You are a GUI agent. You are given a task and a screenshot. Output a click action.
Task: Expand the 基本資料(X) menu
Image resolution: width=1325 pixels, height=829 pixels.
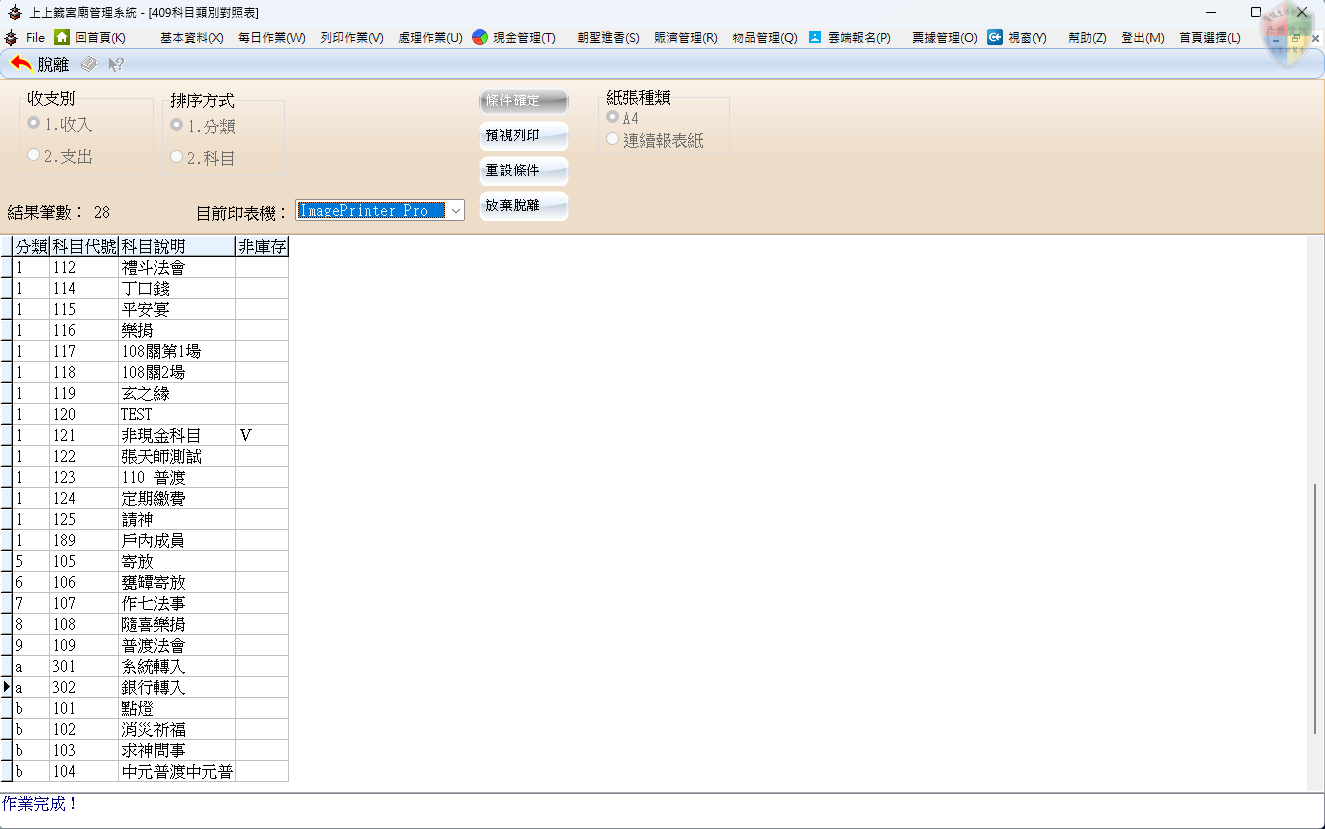click(191, 37)
